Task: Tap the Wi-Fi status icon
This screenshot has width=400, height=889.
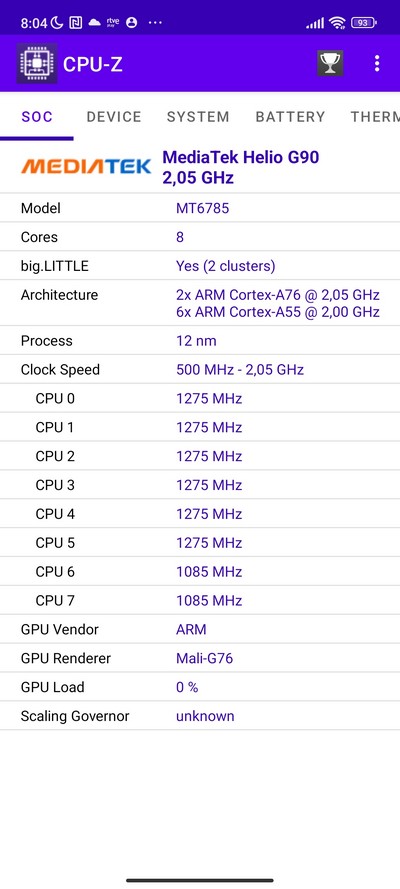Action: point(338,23)
